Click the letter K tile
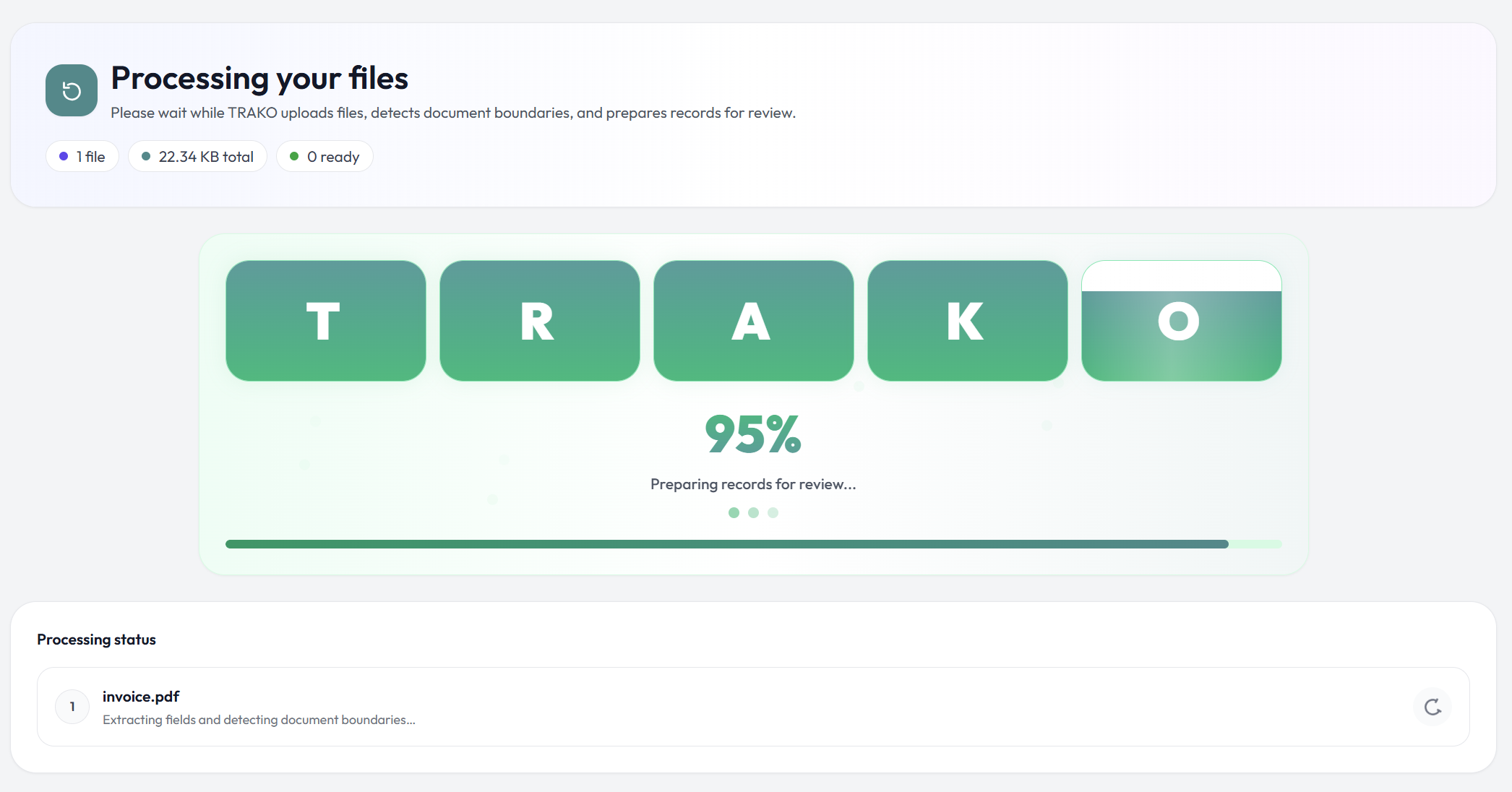 pyautogui.click(x=967, y=321)
